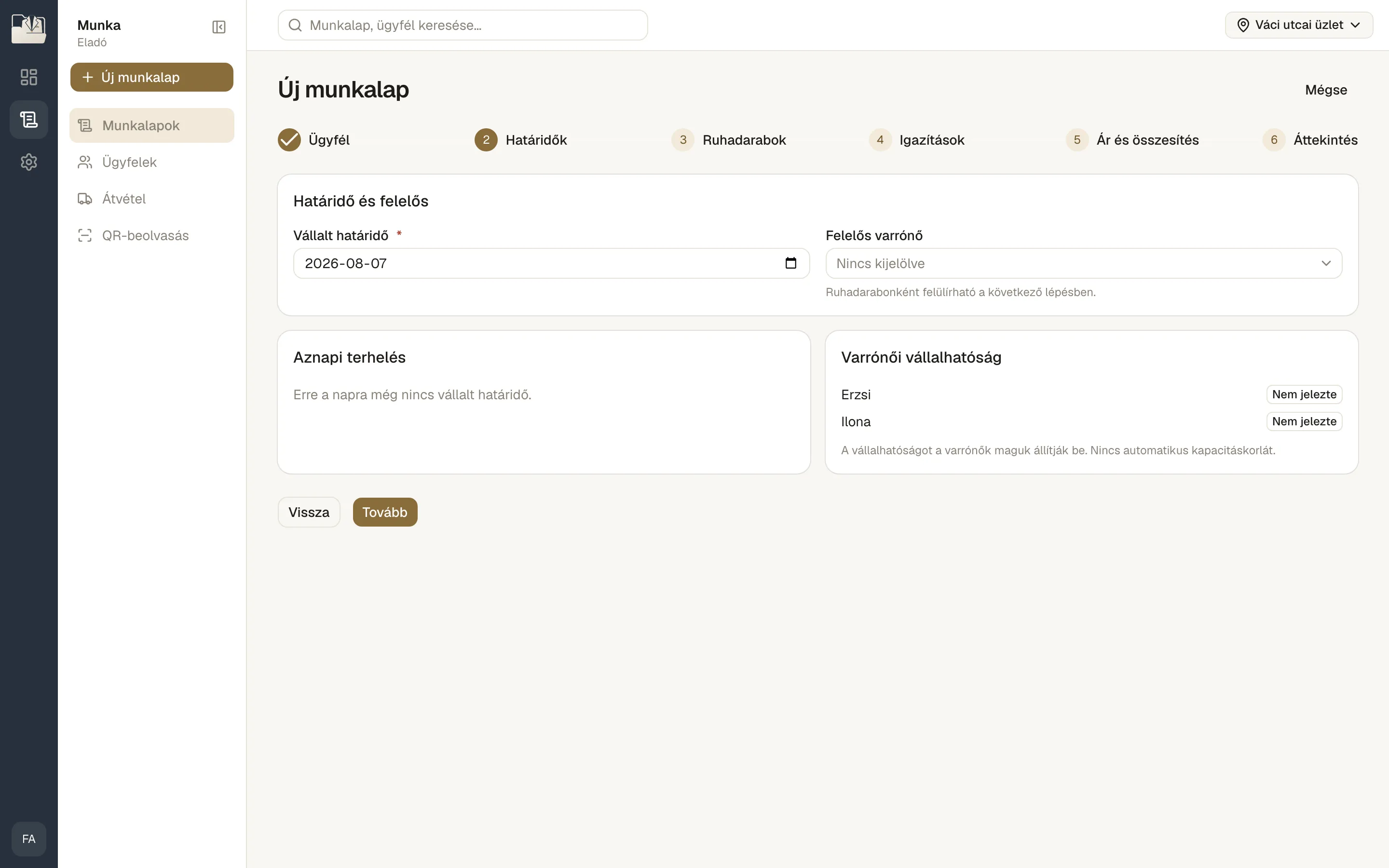Click the Vissza button
Viewport: 1389px width, 868px height.
coord(309,512)
